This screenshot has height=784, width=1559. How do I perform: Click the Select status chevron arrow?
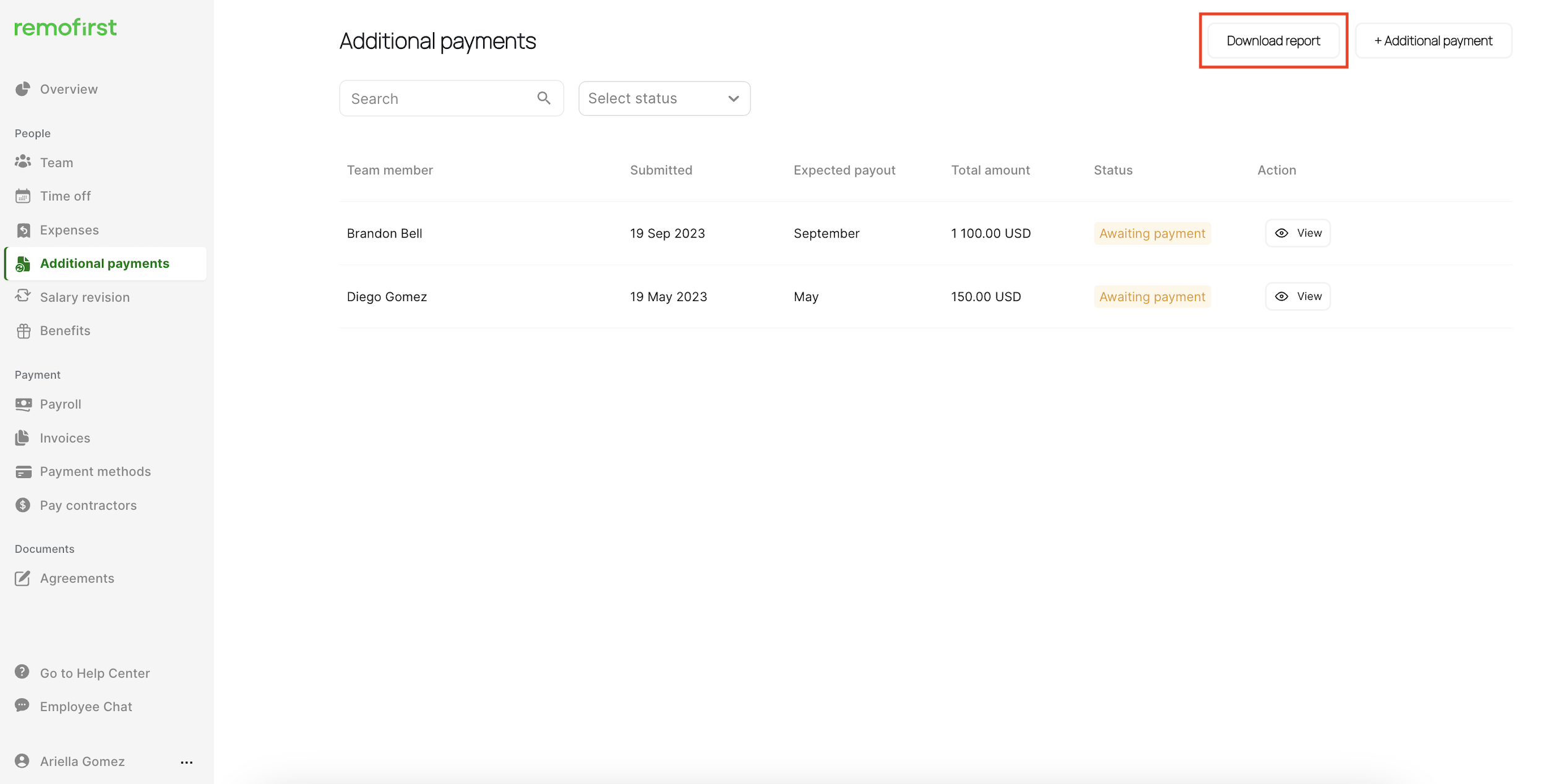[x=733, y=99]
